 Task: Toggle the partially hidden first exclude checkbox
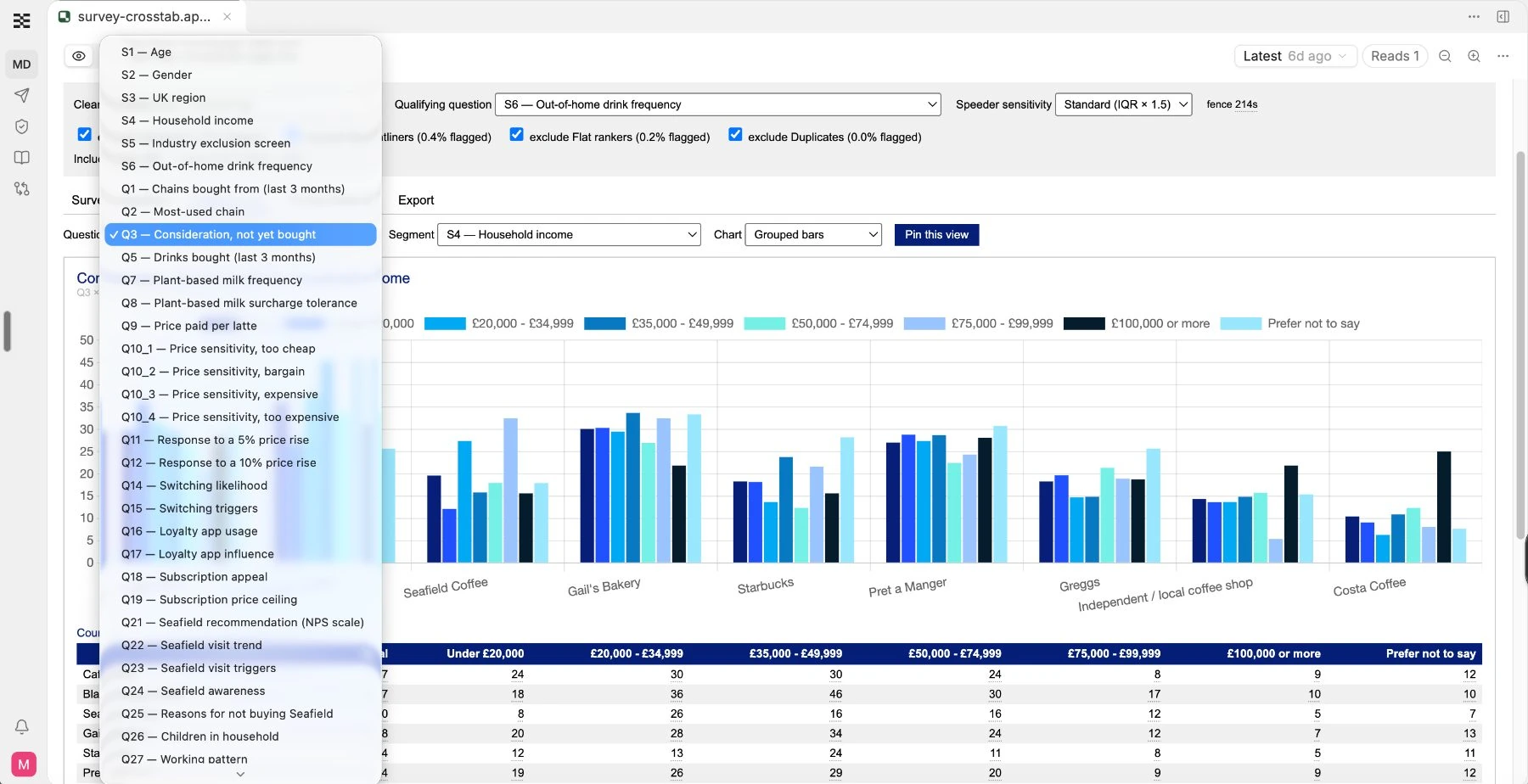(x=84, y=134)
